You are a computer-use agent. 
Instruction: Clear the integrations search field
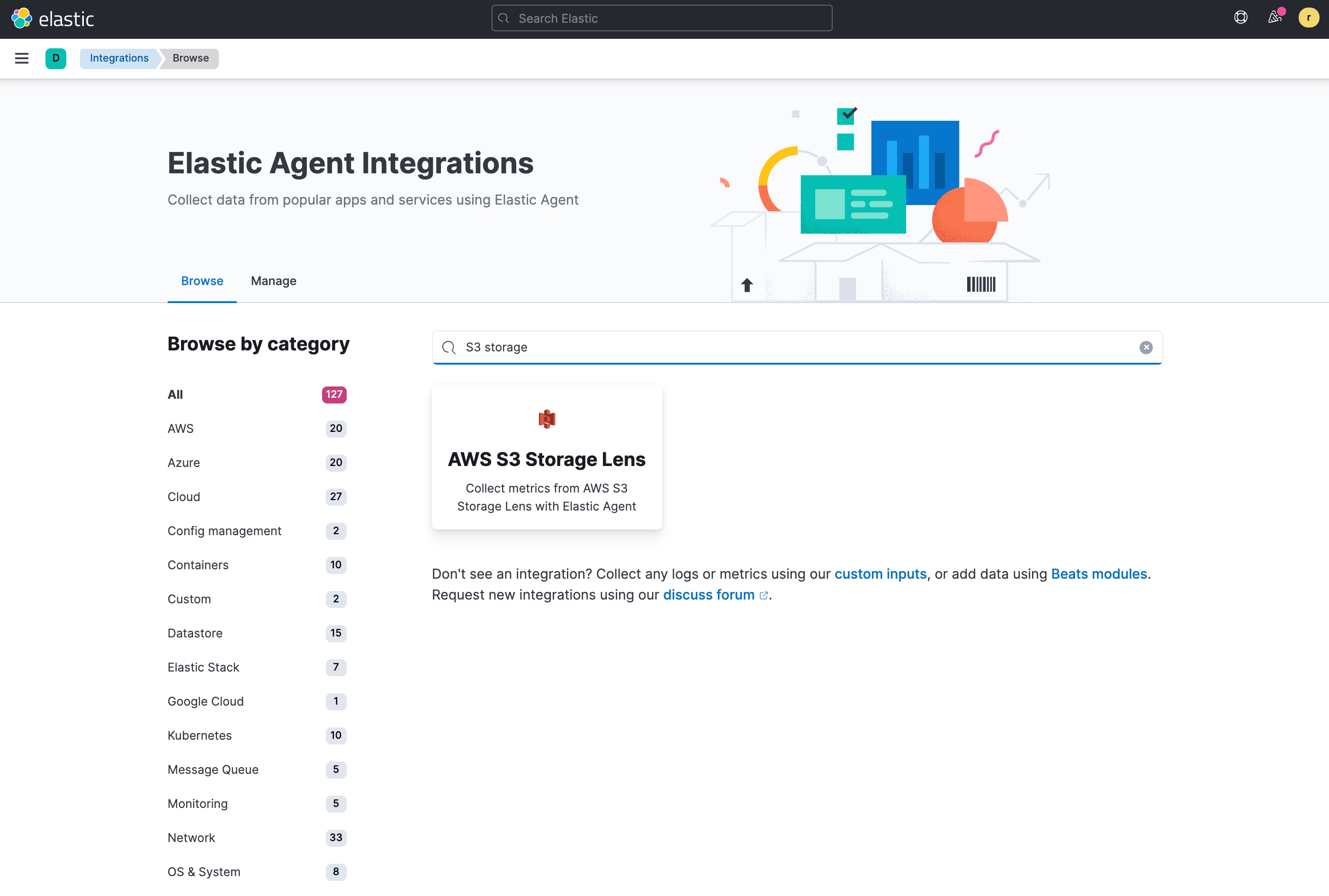click(x=1146, y=348)
